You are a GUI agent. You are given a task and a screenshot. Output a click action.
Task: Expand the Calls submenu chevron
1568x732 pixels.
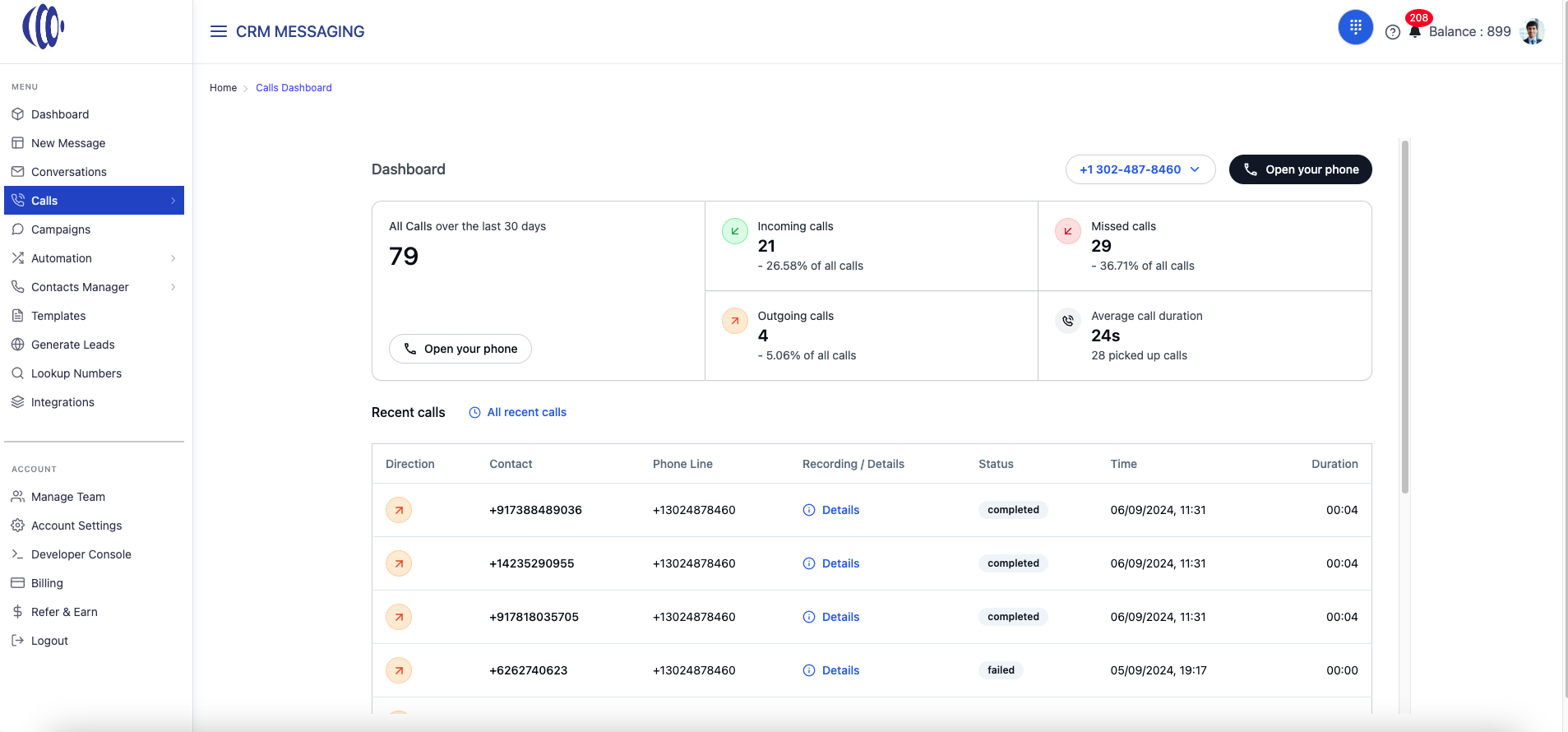pos(173,201)
